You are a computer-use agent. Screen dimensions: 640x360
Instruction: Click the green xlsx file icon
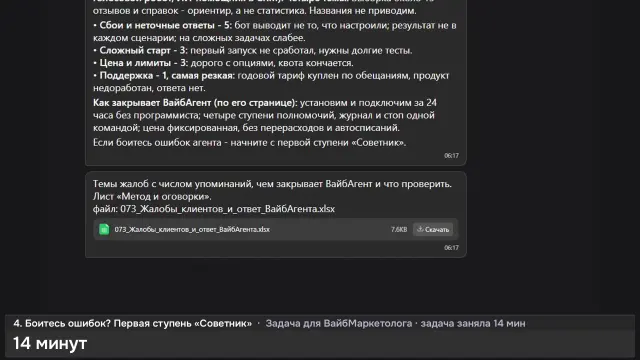tap(104, 229)
